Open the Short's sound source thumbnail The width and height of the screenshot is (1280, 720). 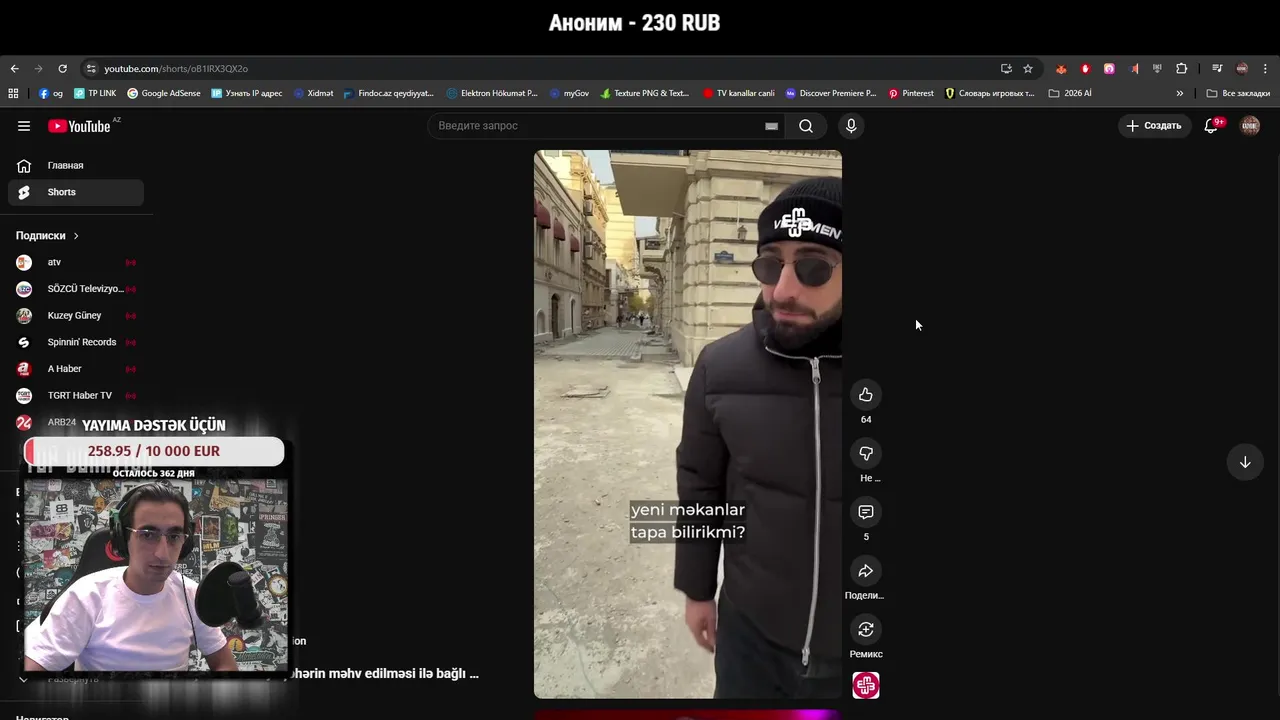pos(866,686)
